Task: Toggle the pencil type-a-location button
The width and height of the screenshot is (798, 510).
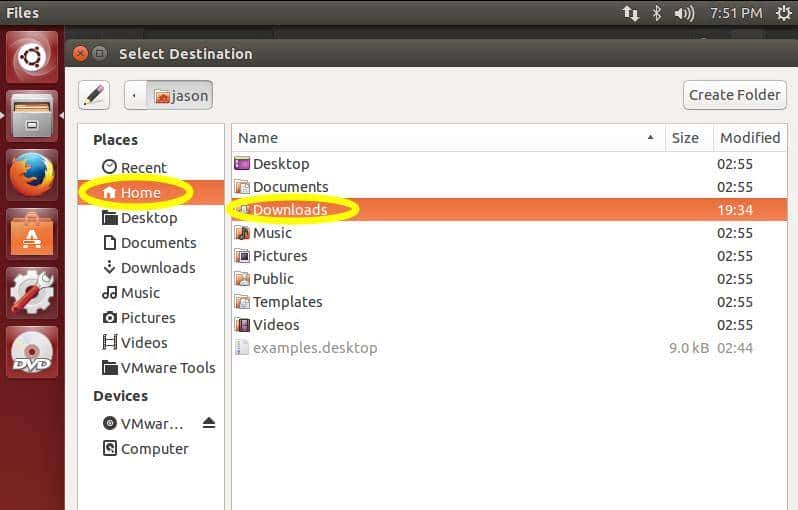Action: pyautogui.click(x=94, y=95)
